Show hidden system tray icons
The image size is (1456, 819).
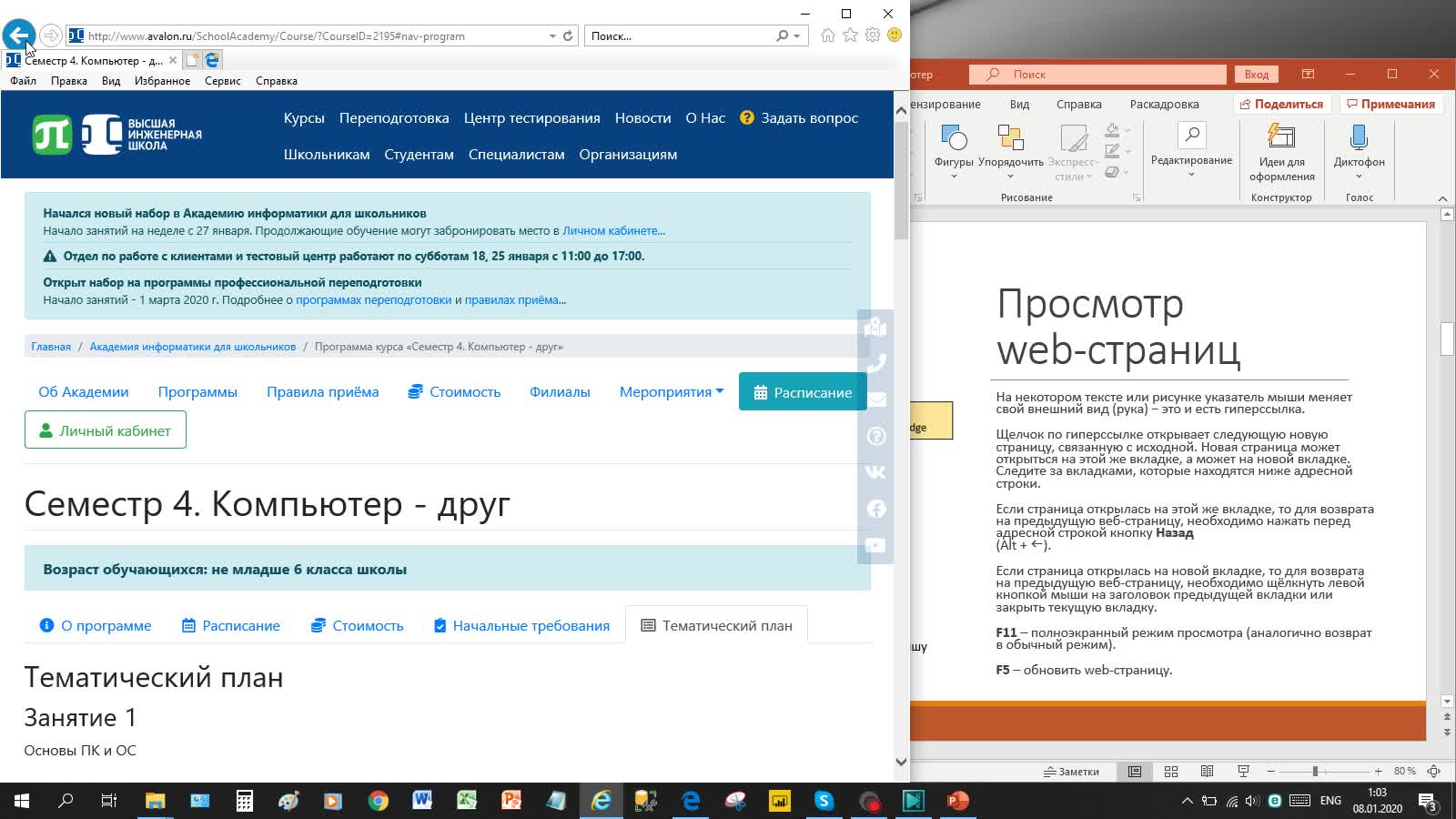[1187, 801]
